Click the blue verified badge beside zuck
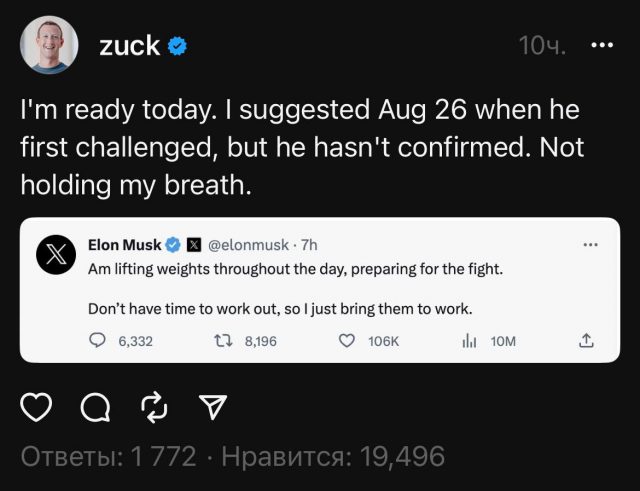640x491 pixels. click(178, 46)
